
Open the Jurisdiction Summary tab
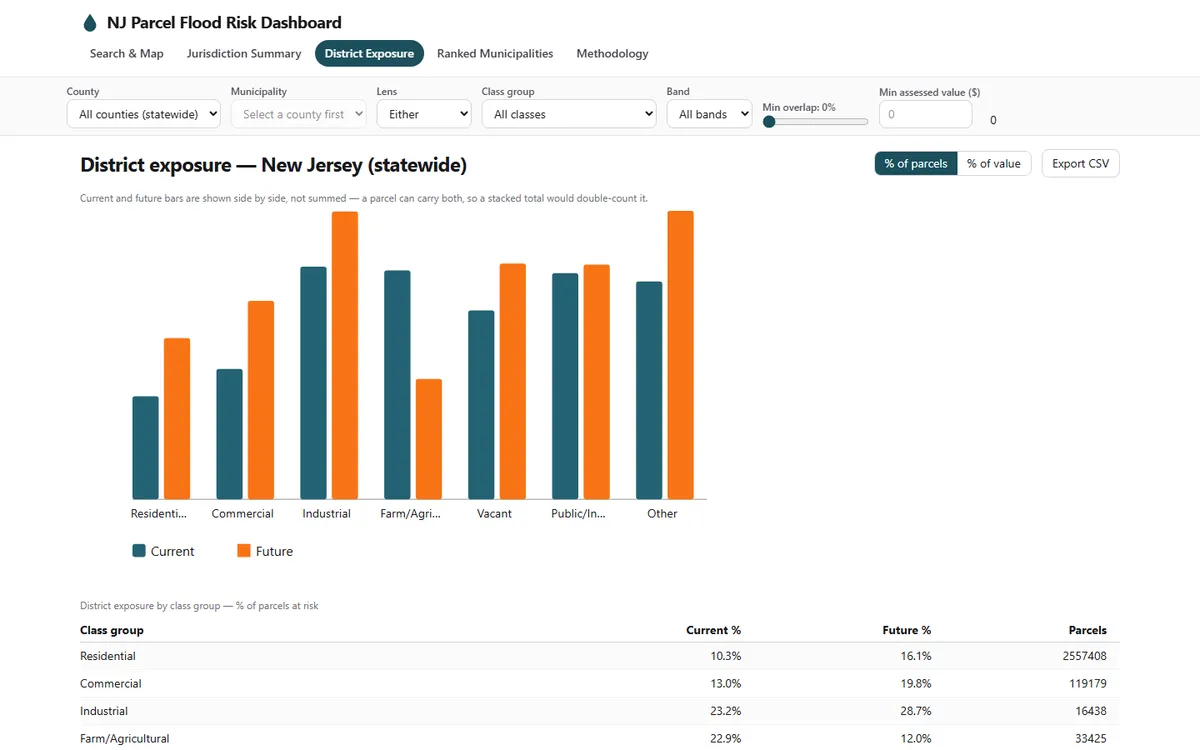tap(244, 54)
